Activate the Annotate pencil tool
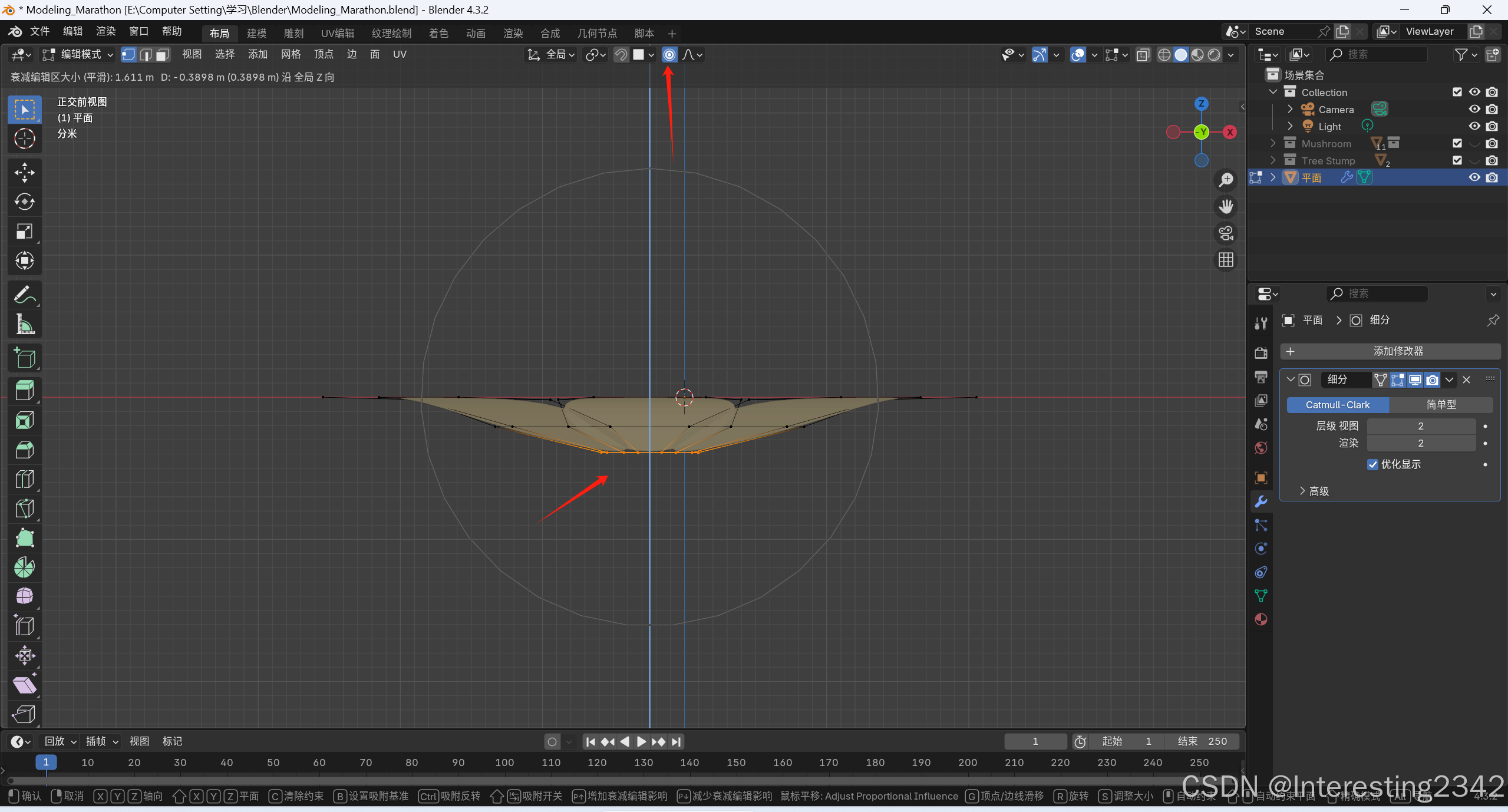 (x=24, y=295)
